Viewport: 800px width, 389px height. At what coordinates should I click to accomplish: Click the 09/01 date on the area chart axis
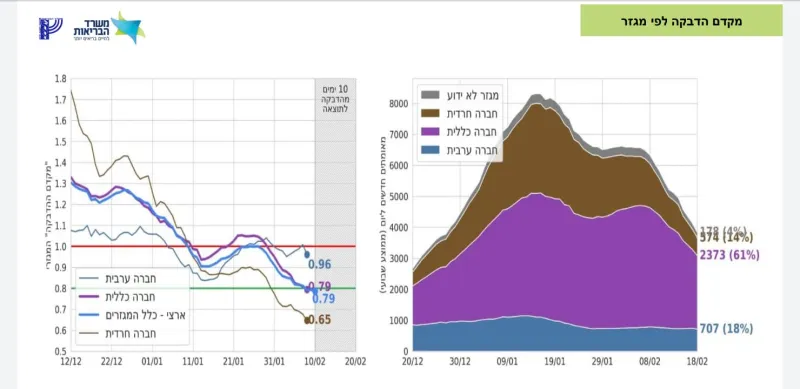[507, 362]
